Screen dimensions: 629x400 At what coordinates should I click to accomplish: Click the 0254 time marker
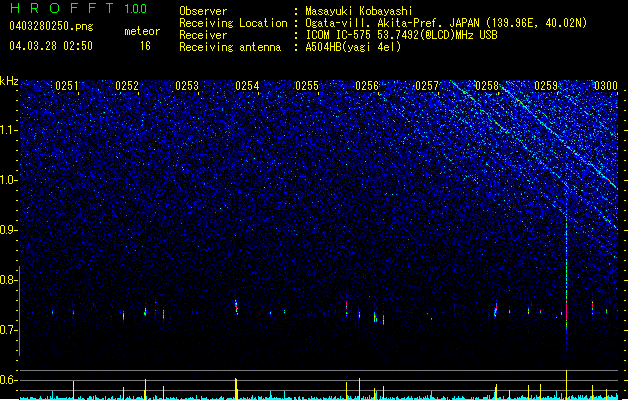[x=247, y=86]
